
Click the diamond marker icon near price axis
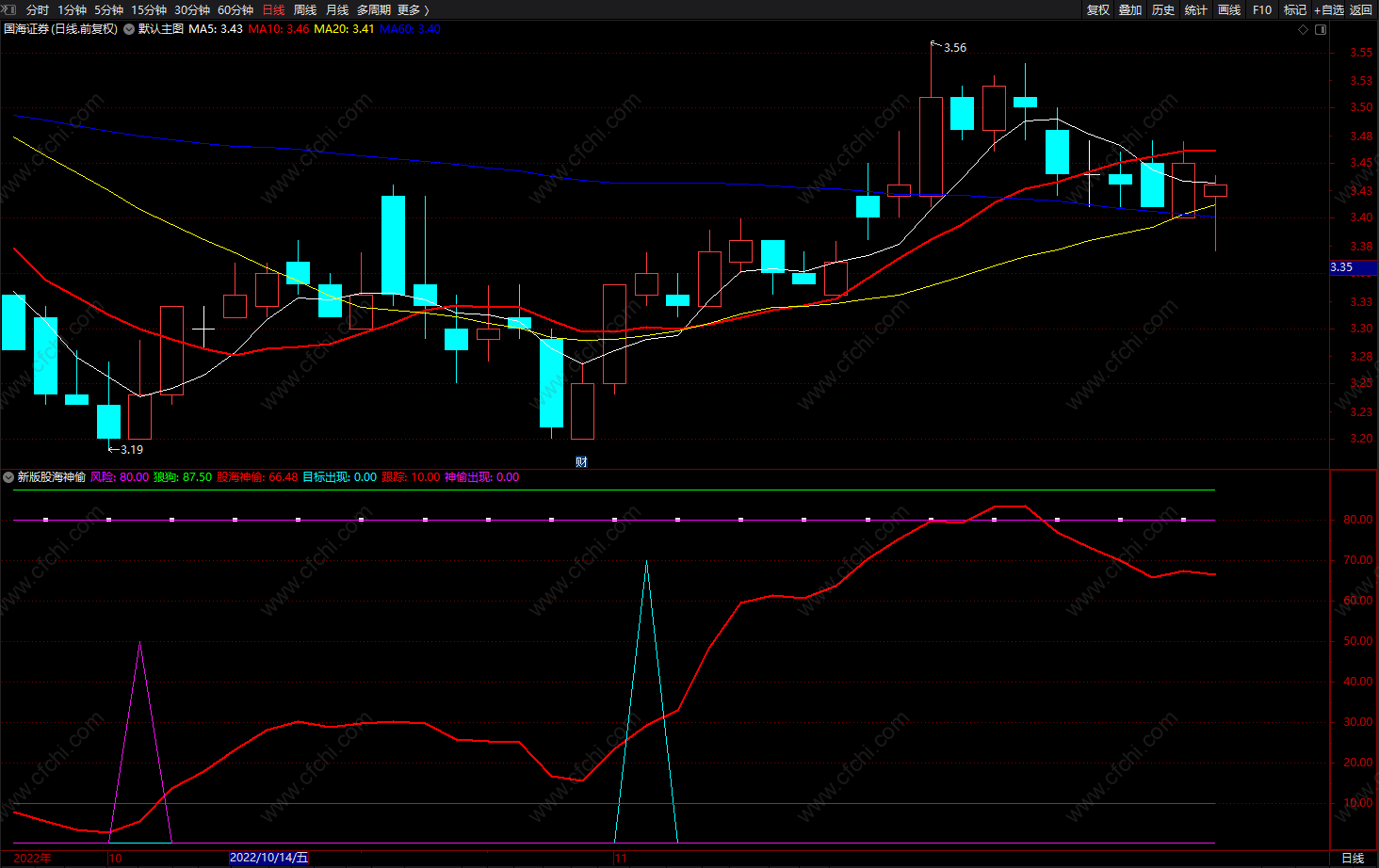pyautogui.click(x=1304, y=29)
